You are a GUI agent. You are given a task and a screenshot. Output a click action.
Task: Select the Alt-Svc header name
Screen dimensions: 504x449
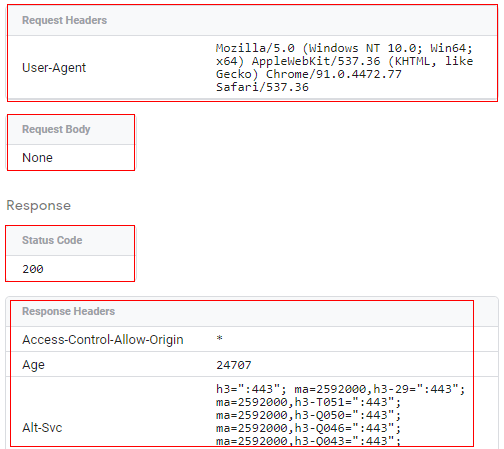[x=42, y=428]
